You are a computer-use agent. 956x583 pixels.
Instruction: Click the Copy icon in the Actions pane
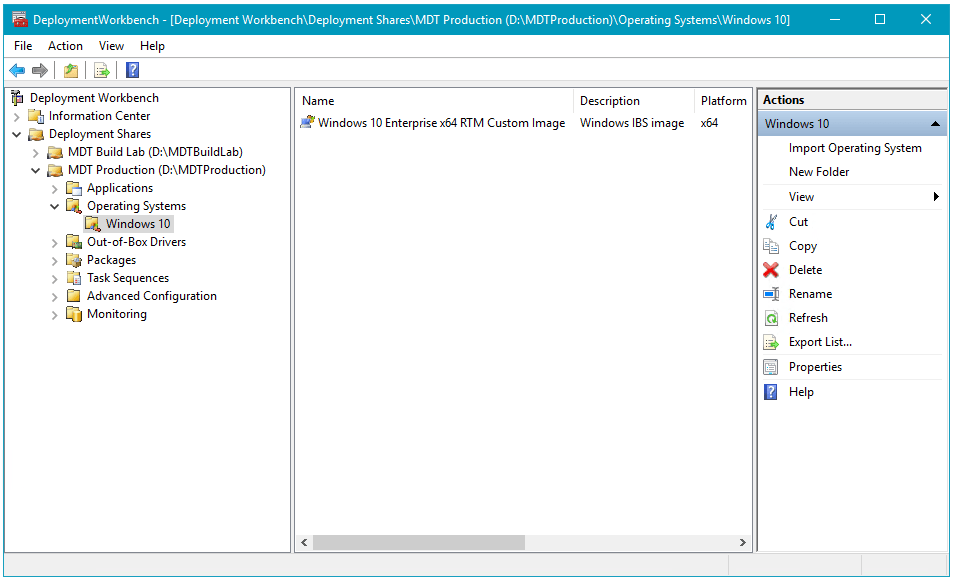(x=772, y=245)
